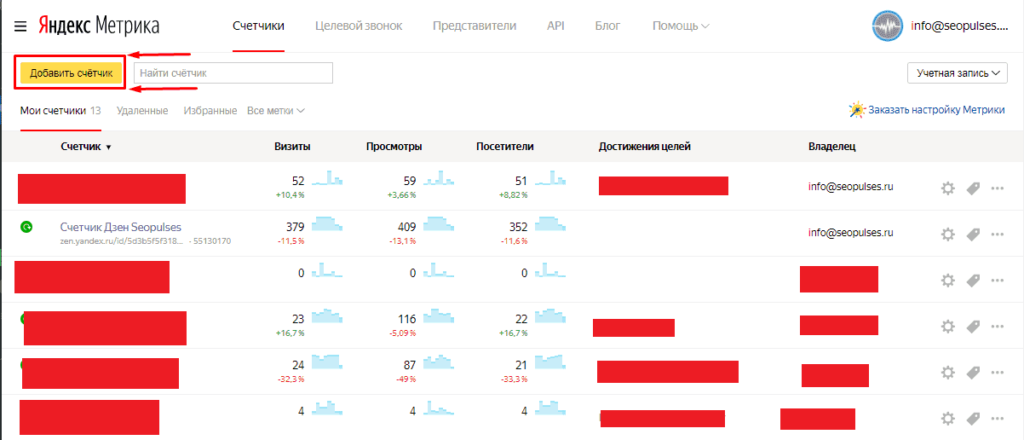Screen dimensions: 1024x440
Task: Click owner info@seopulses.ru in Счетчик Дзен row
Action: pos(850,232)
